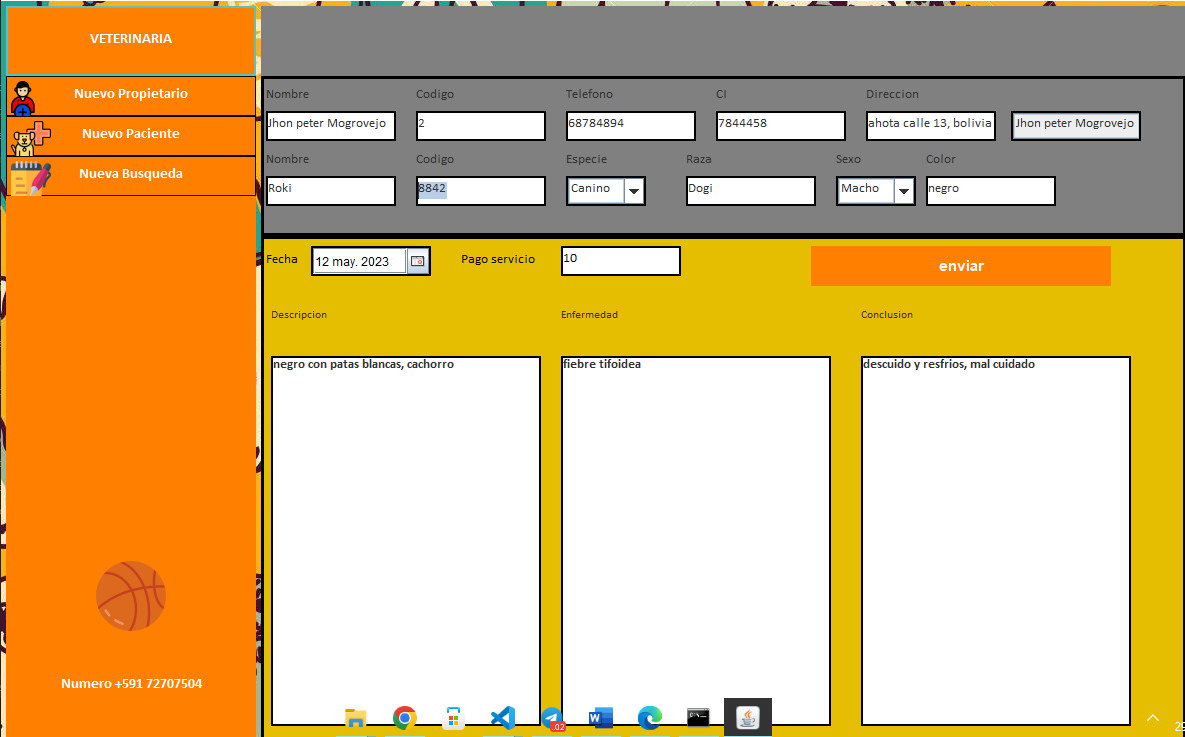Click the Direccion field

930,126
